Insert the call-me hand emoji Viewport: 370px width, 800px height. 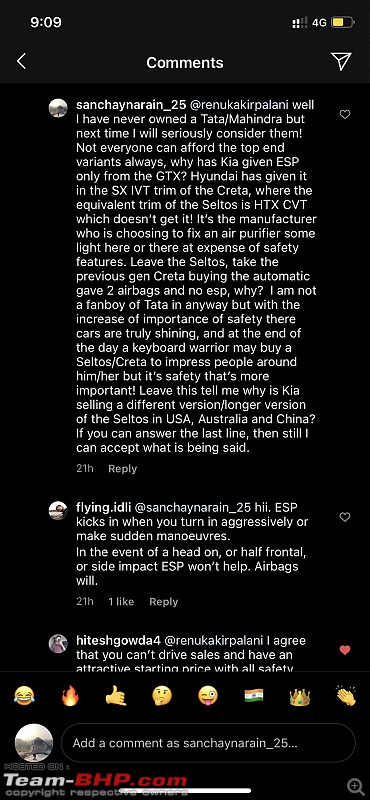116,695
